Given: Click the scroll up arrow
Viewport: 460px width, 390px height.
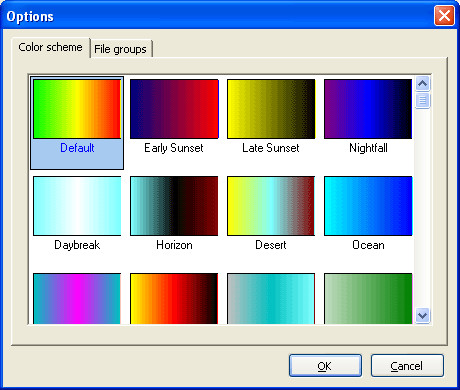Looking at the screenshot, I should (x=423, y=83).
